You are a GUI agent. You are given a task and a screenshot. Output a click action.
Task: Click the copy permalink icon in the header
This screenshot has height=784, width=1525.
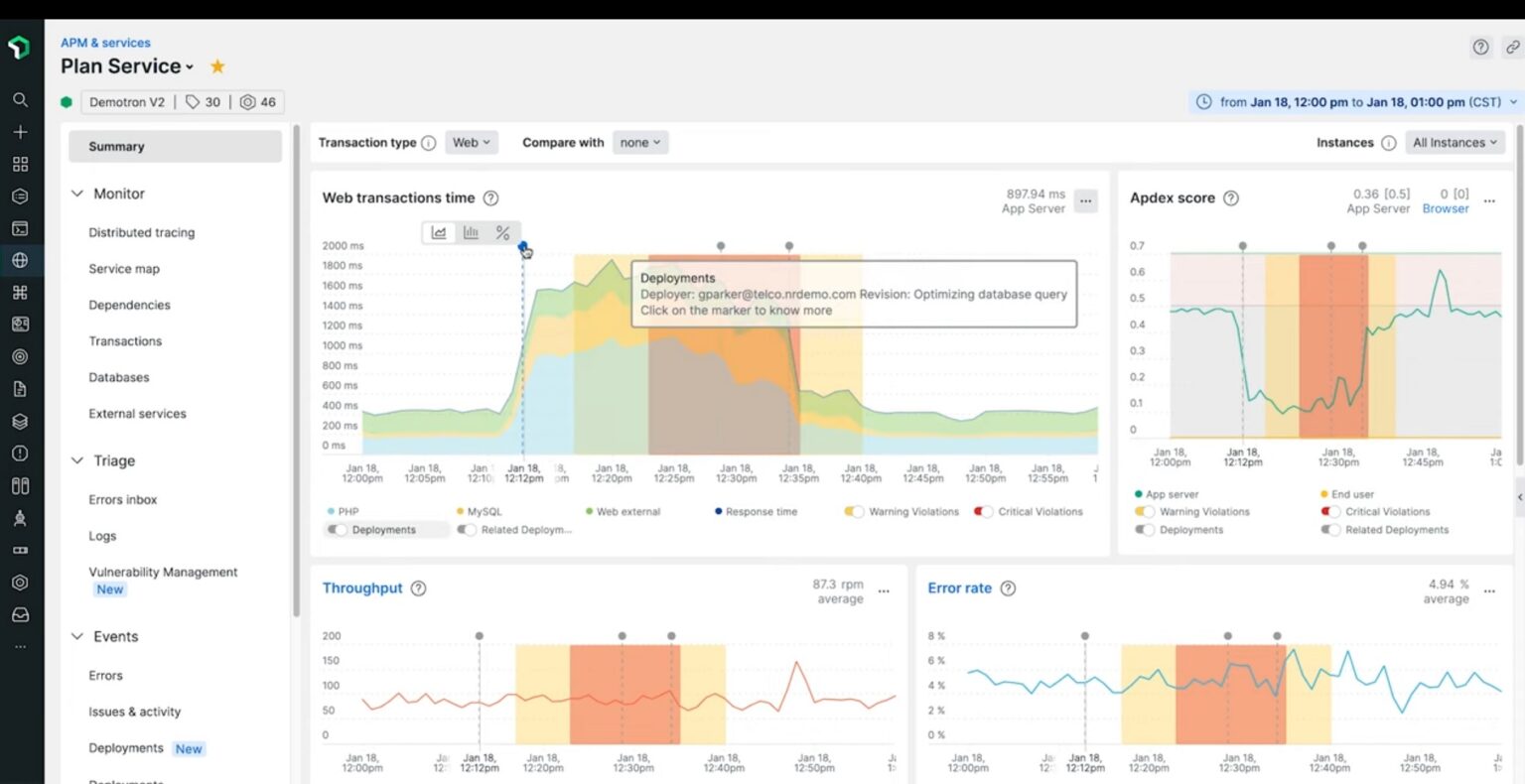click(x=1513, y=47)
